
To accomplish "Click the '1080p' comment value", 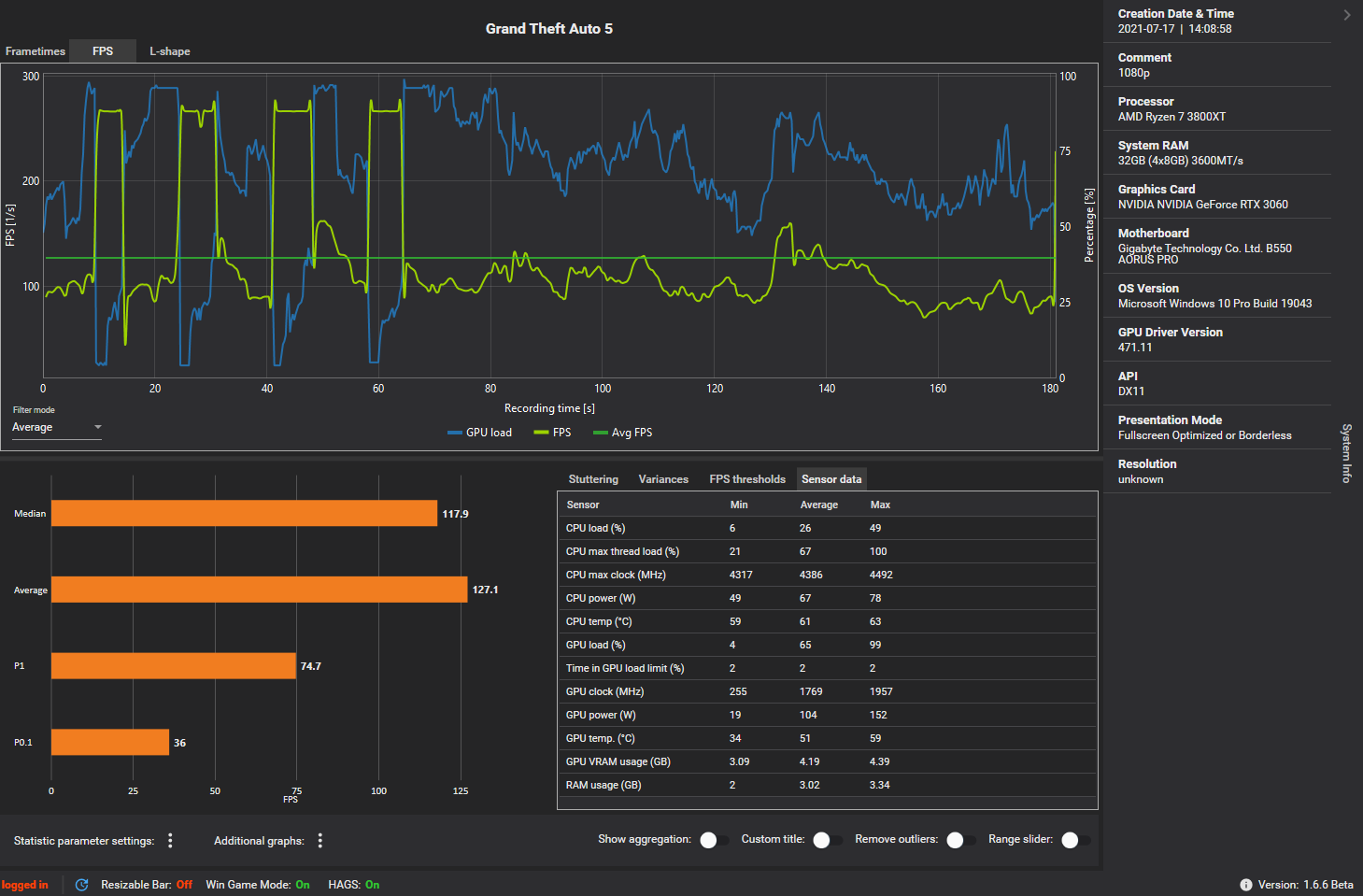I will click(x=1134, y=73).
